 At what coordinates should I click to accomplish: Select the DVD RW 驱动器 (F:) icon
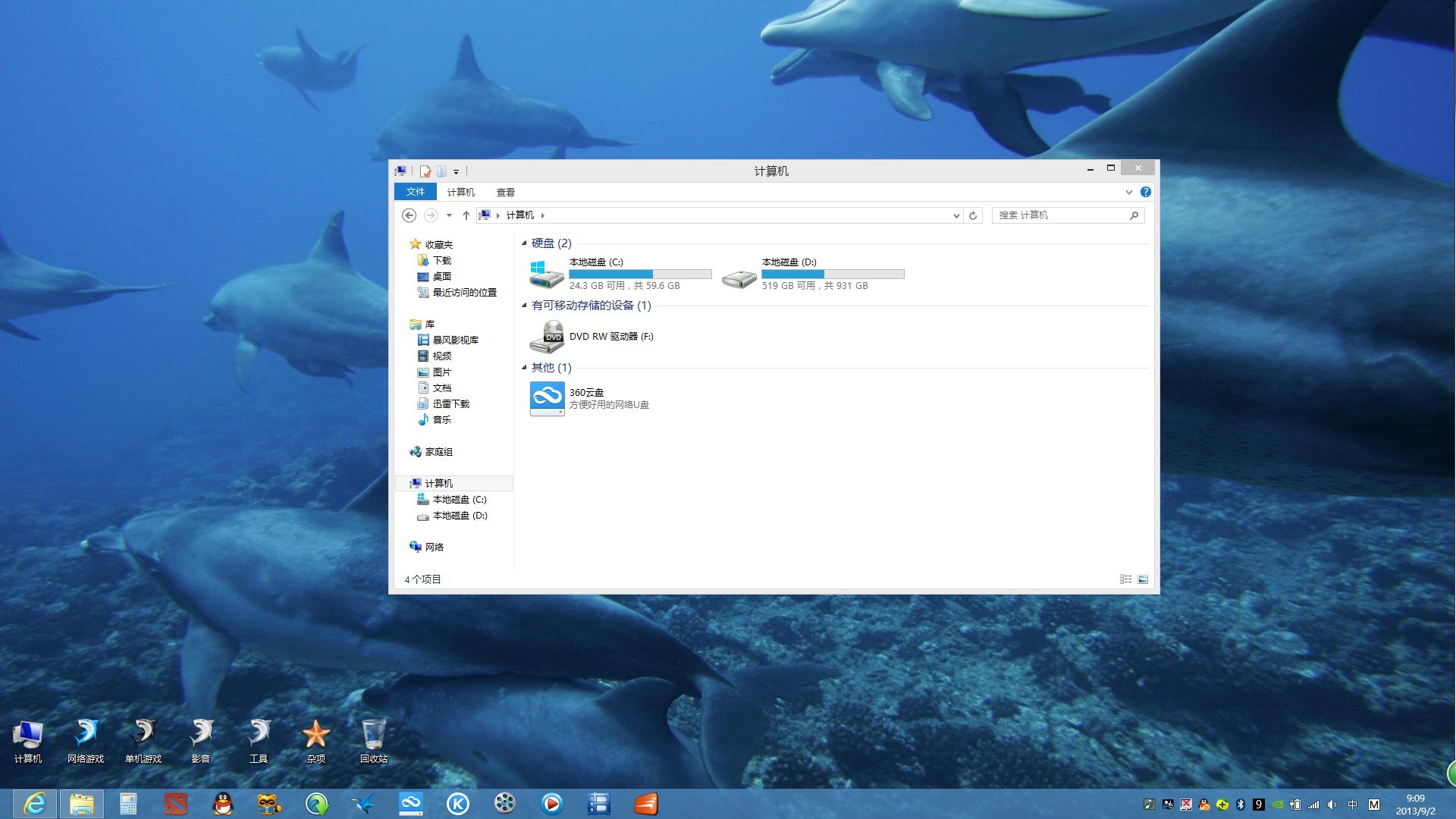(x=546, y=337)
